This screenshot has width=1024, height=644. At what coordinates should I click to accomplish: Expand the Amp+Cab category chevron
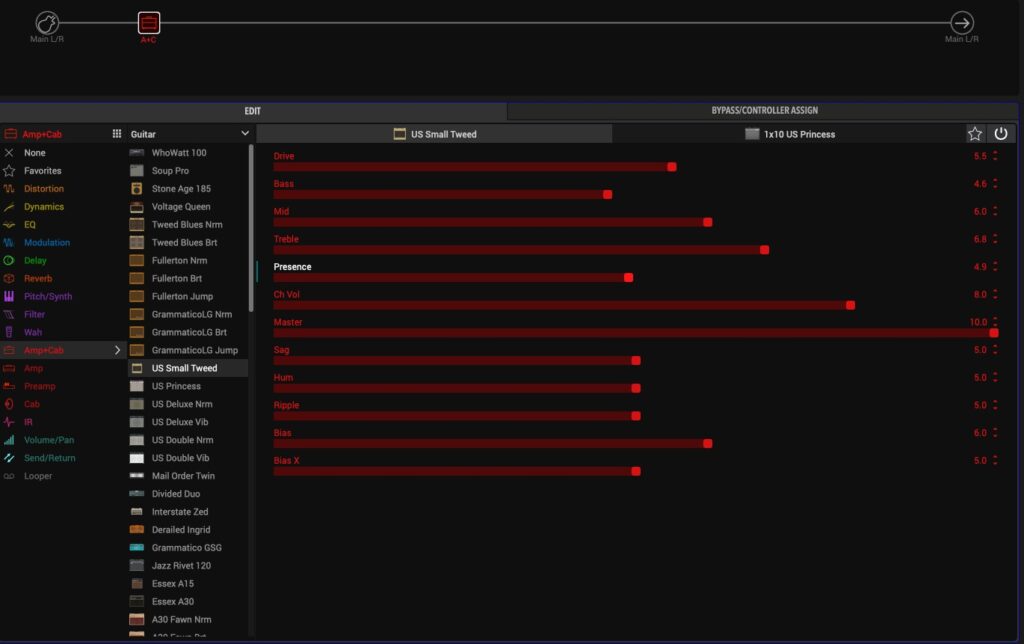pos(117,350)
